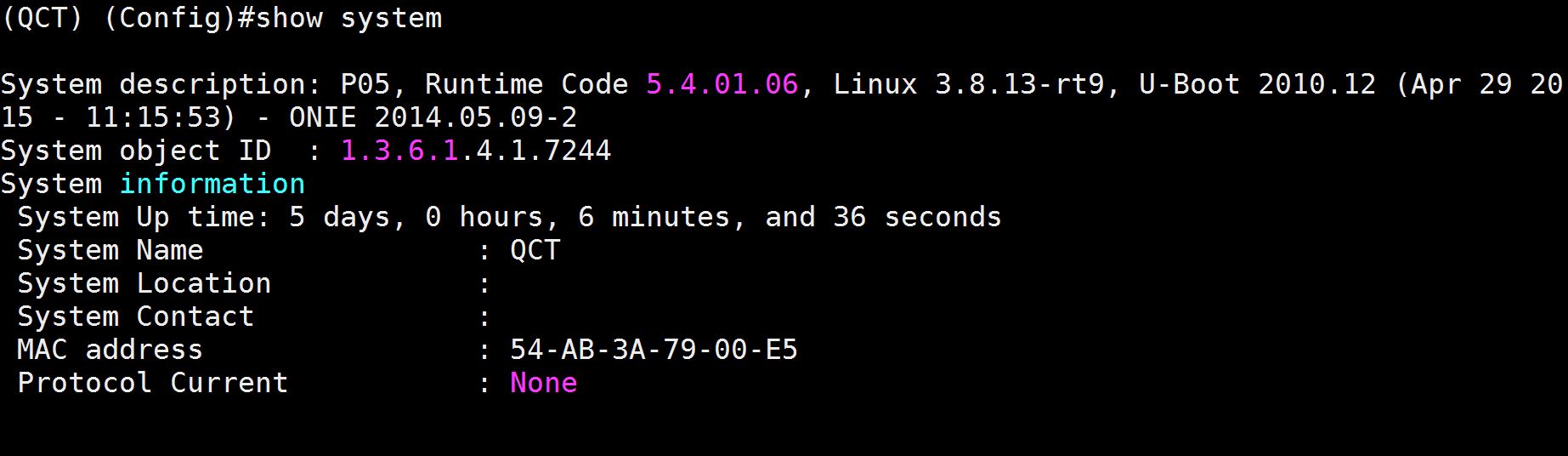Click the Runtime Code version 5.4.01.06
This screenshot has height=456, width=1568.
[x=722, y=84]
